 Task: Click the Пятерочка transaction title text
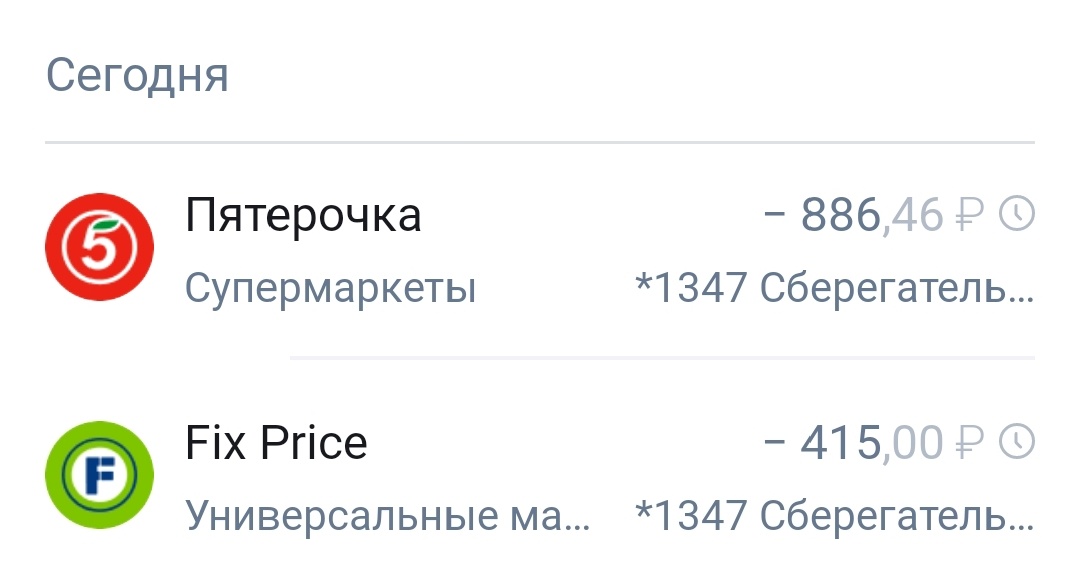[302, 212]
